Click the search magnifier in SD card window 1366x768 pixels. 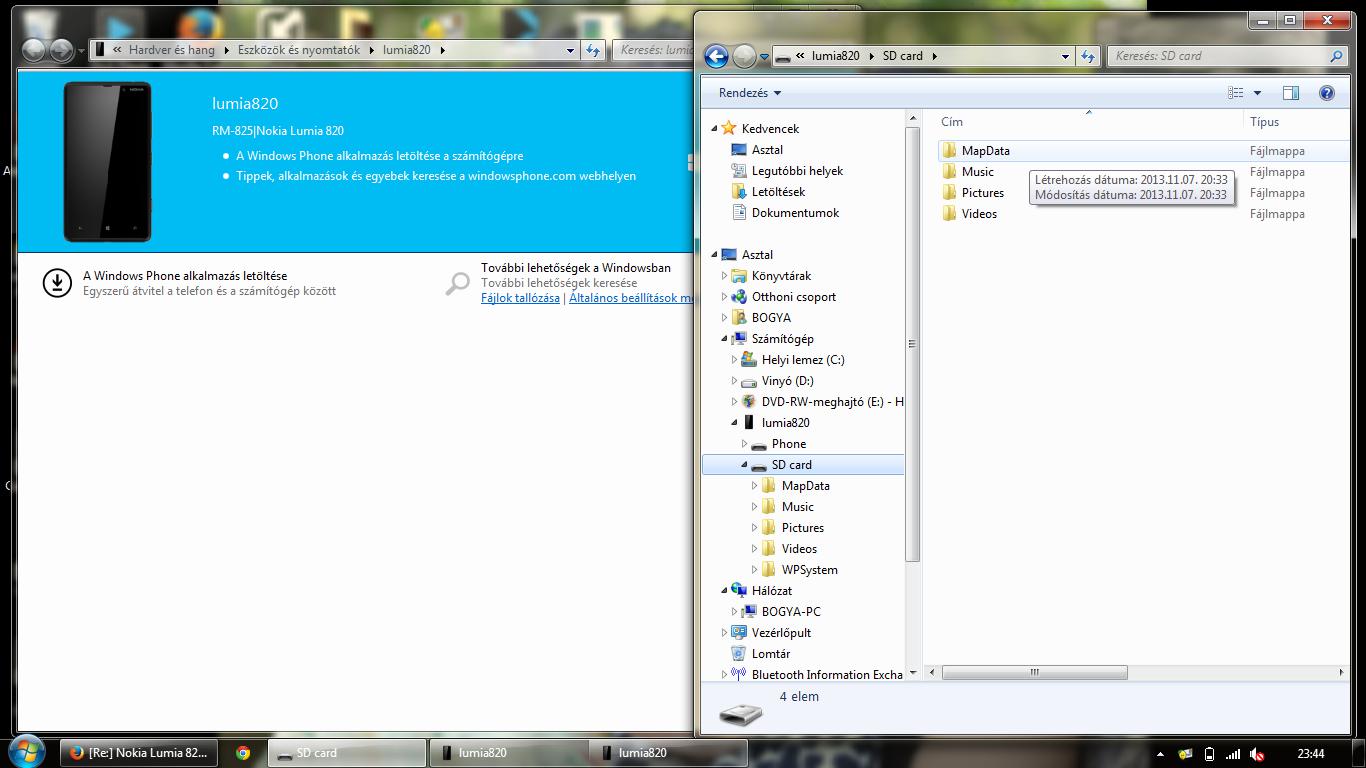point(1337,56)
